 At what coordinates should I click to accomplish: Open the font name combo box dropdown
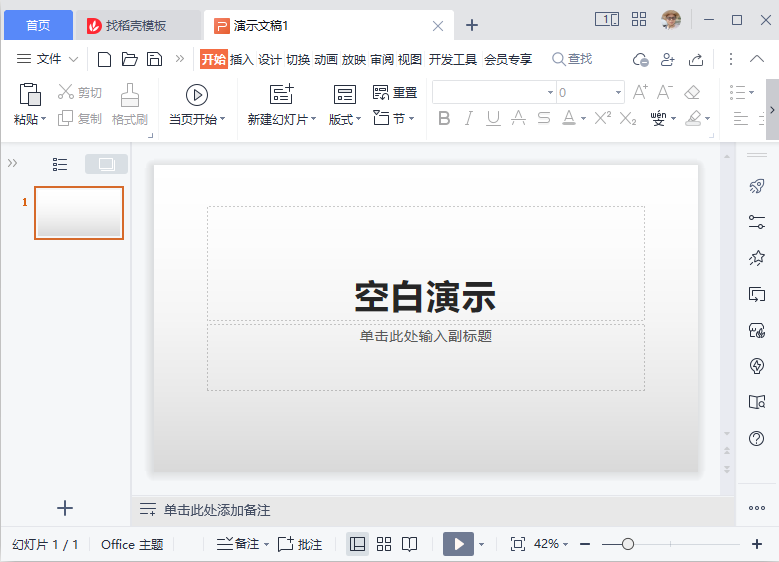550,92
